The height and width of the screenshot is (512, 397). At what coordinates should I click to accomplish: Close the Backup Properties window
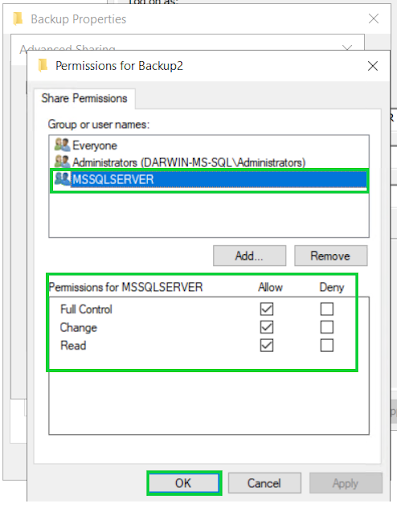tap(374, 19)
